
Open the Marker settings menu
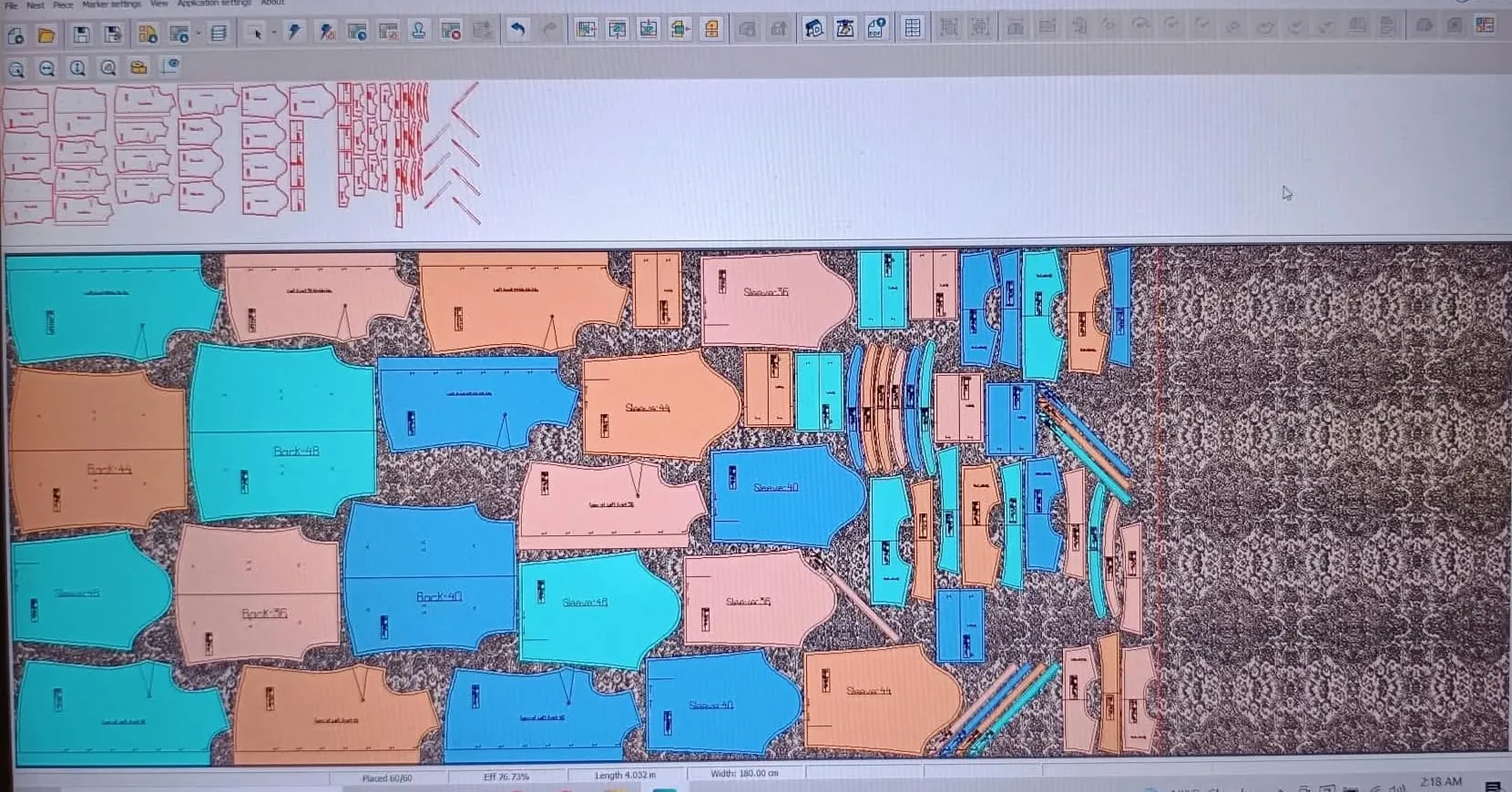click(111, 5)
